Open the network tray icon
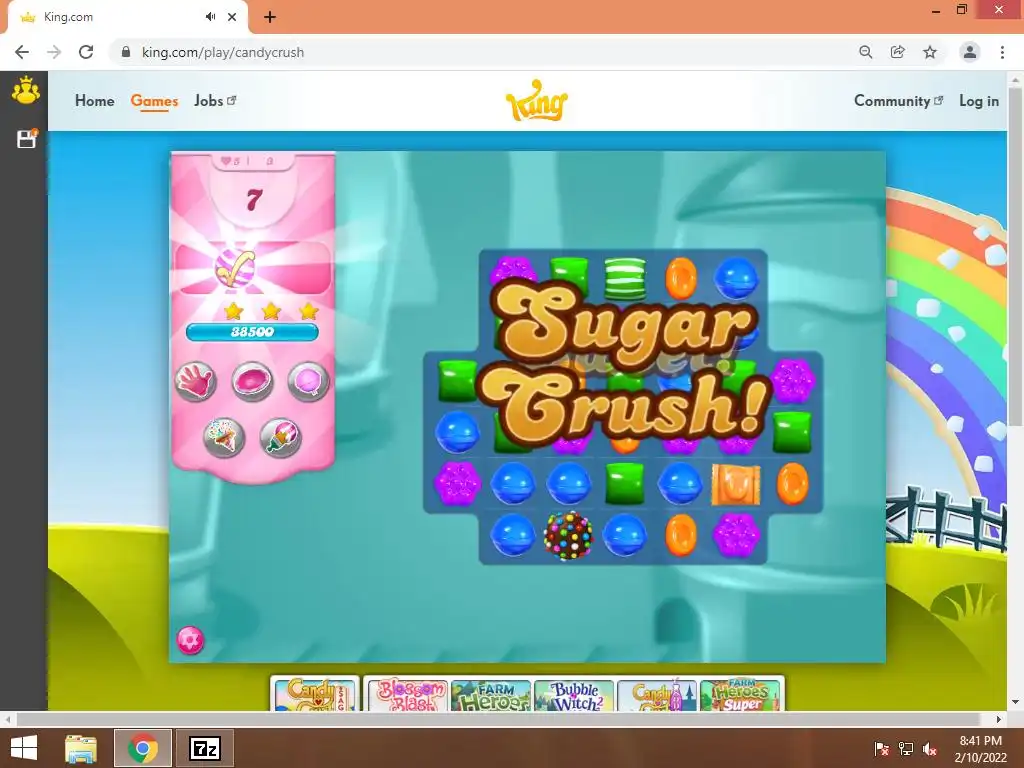This screenshot has height=768, width=1024. 906,749
